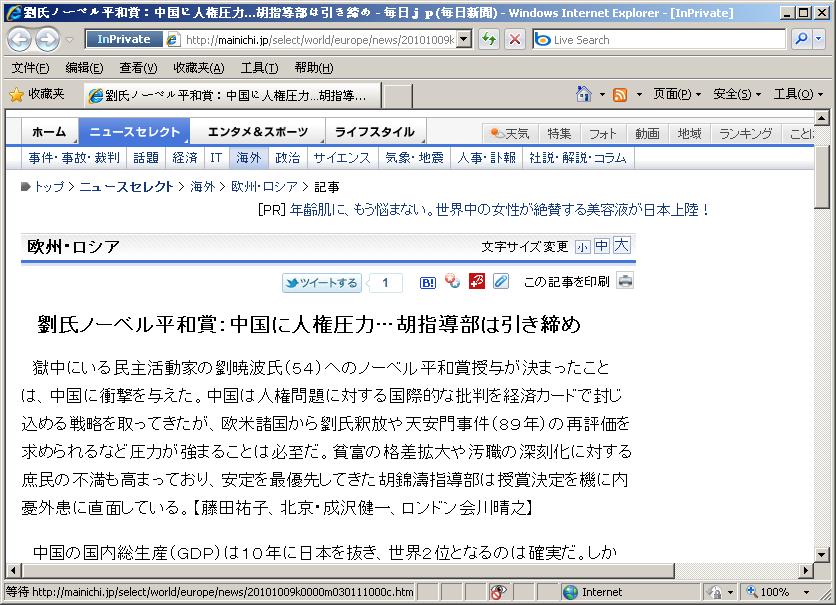
Task: Set text size to 小 (small)
Action: (x=582, y=247)
